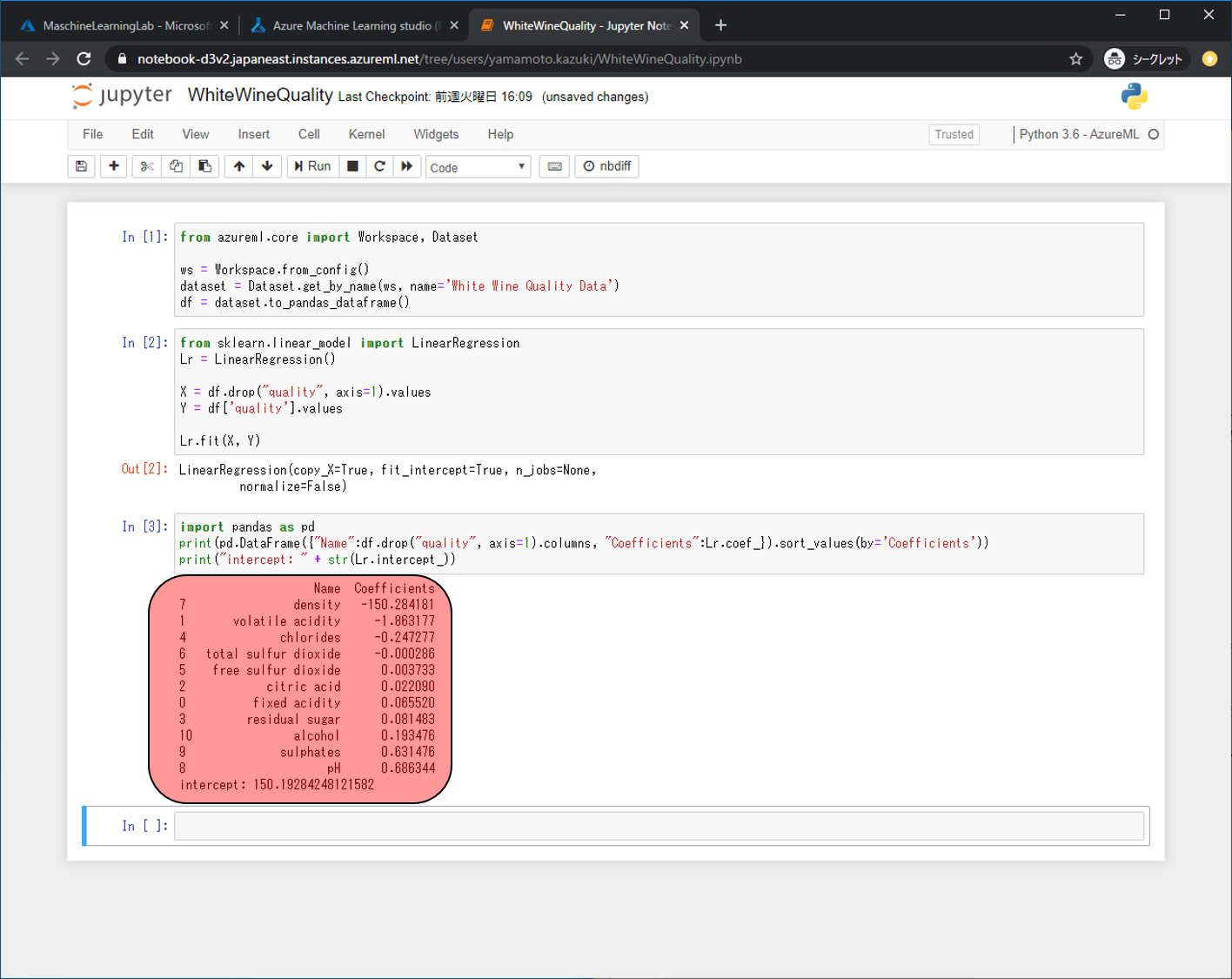Click the nbdiff button
This screenshot has height=979, width=1232.
point(607,166)
